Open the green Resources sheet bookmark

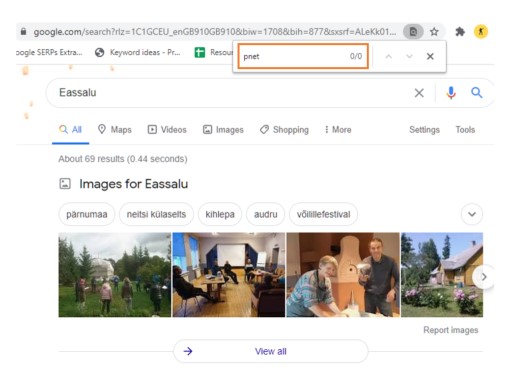214,53
